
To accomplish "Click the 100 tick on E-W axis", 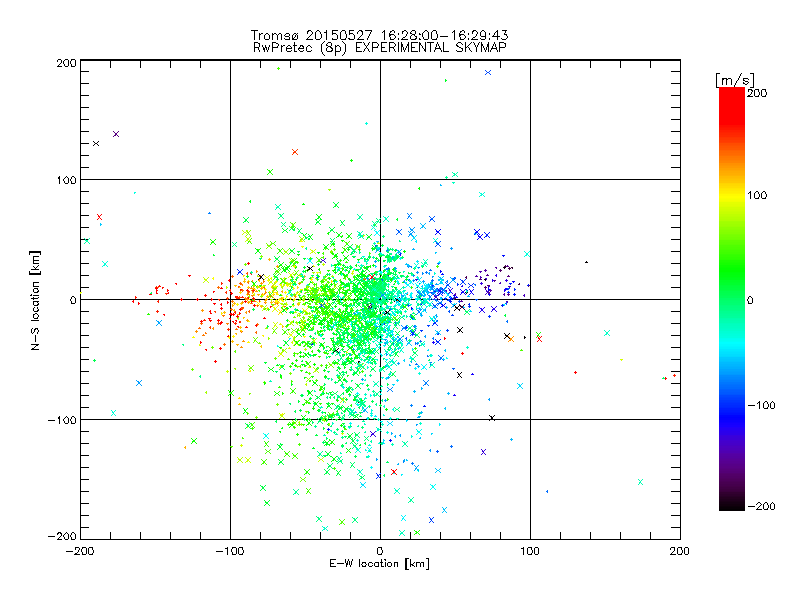I will point(530,551).
